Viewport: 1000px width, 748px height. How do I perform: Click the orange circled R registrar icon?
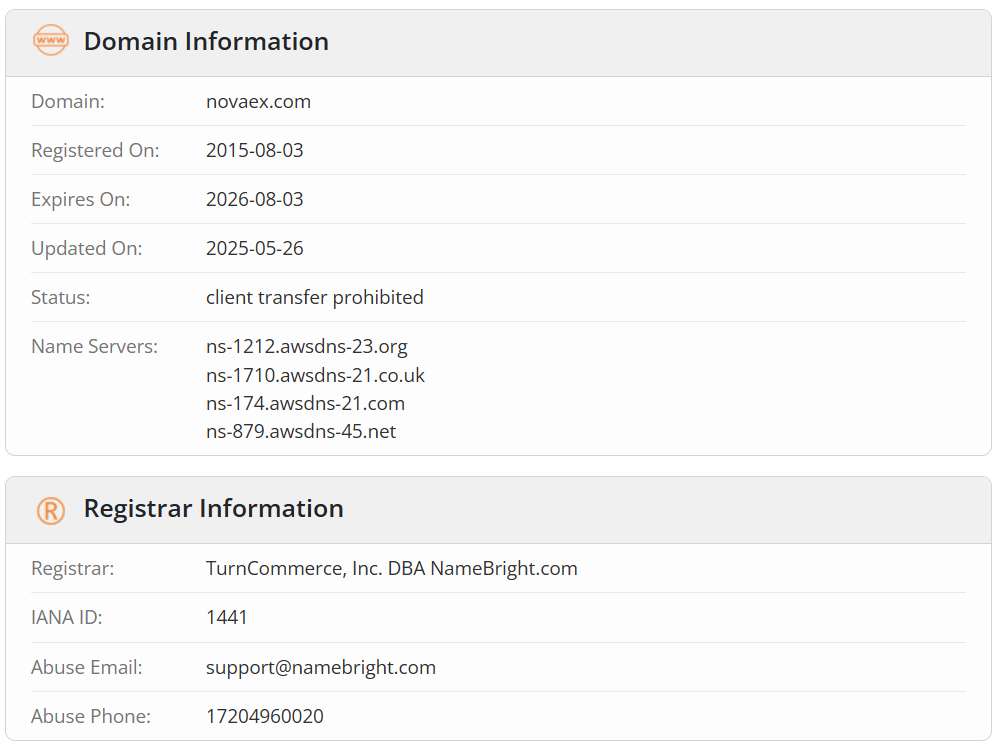click(50, 510)
